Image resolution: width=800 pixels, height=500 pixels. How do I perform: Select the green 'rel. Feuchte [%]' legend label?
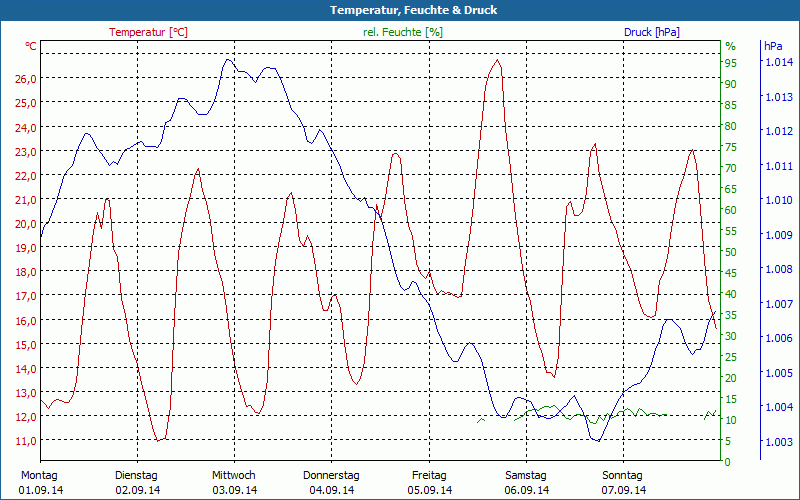click(x=403, y=32)
